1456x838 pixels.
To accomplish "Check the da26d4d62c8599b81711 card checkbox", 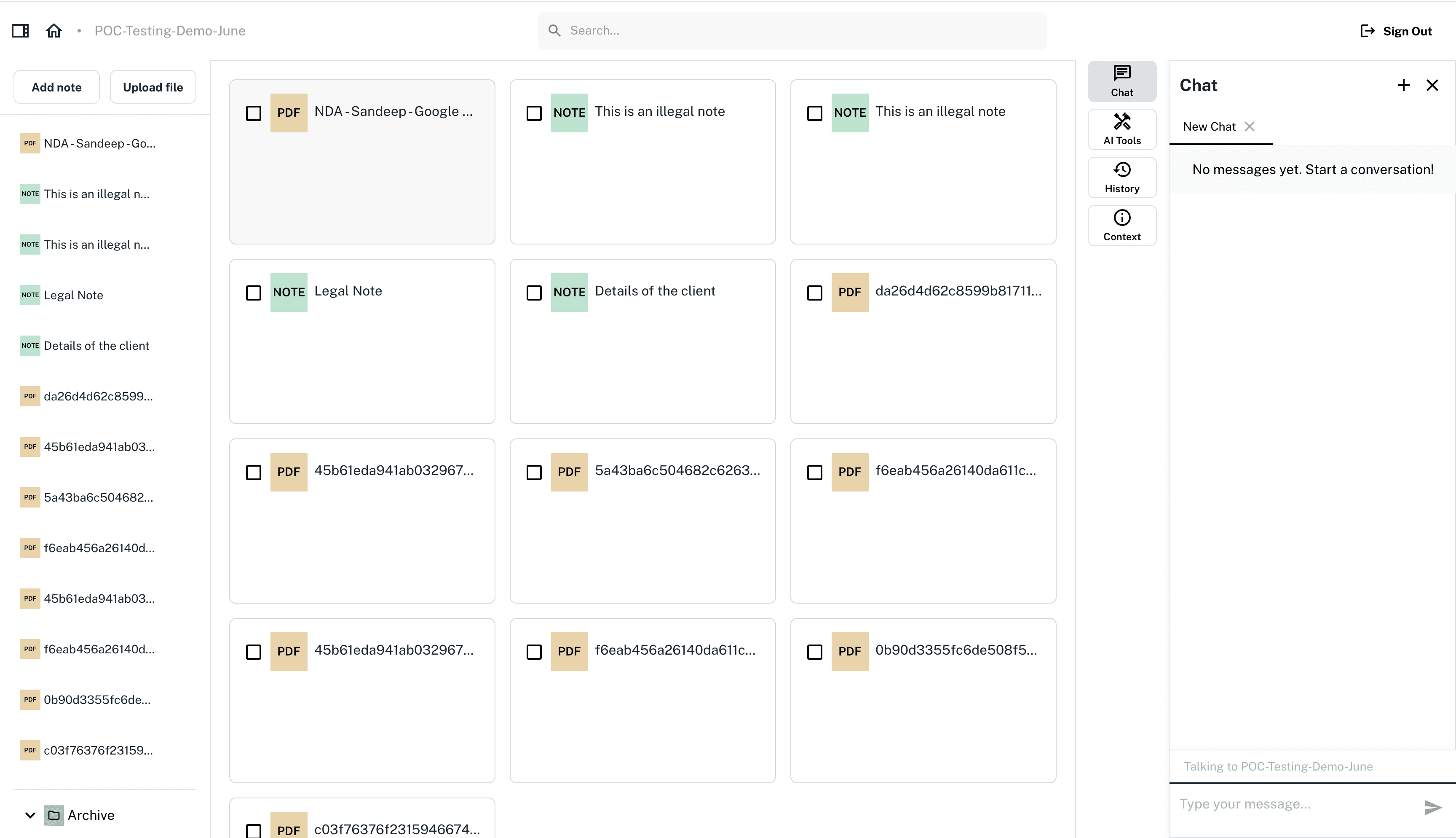I will pyautogui.click(x=815, y=293).
